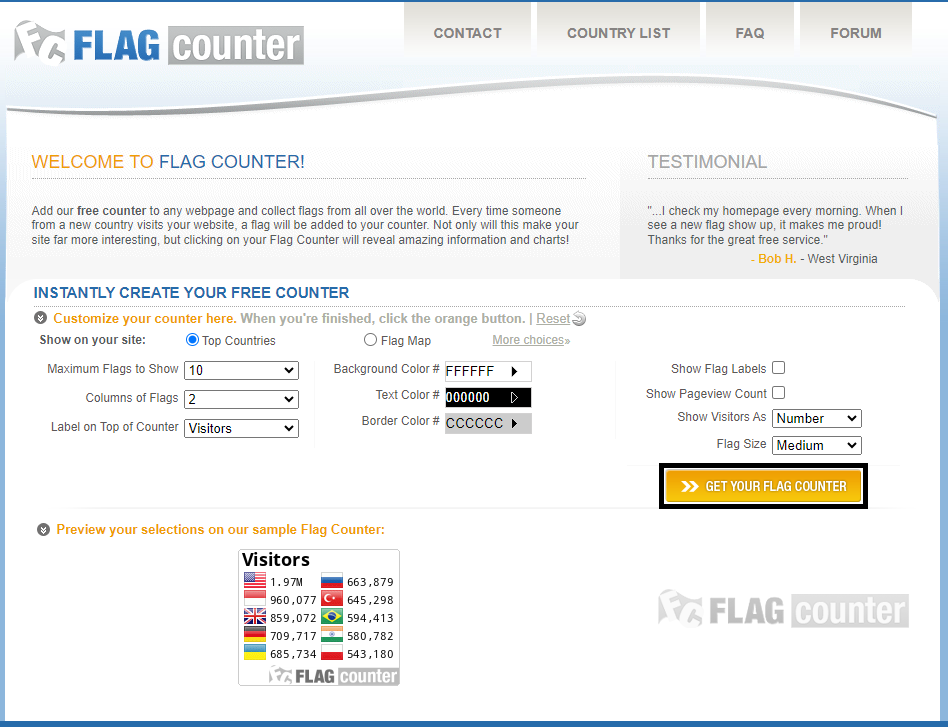The width and height of the screenshot is (948, 727).
Task: Select the Top Countries radio button
Action: pos(192,340)
